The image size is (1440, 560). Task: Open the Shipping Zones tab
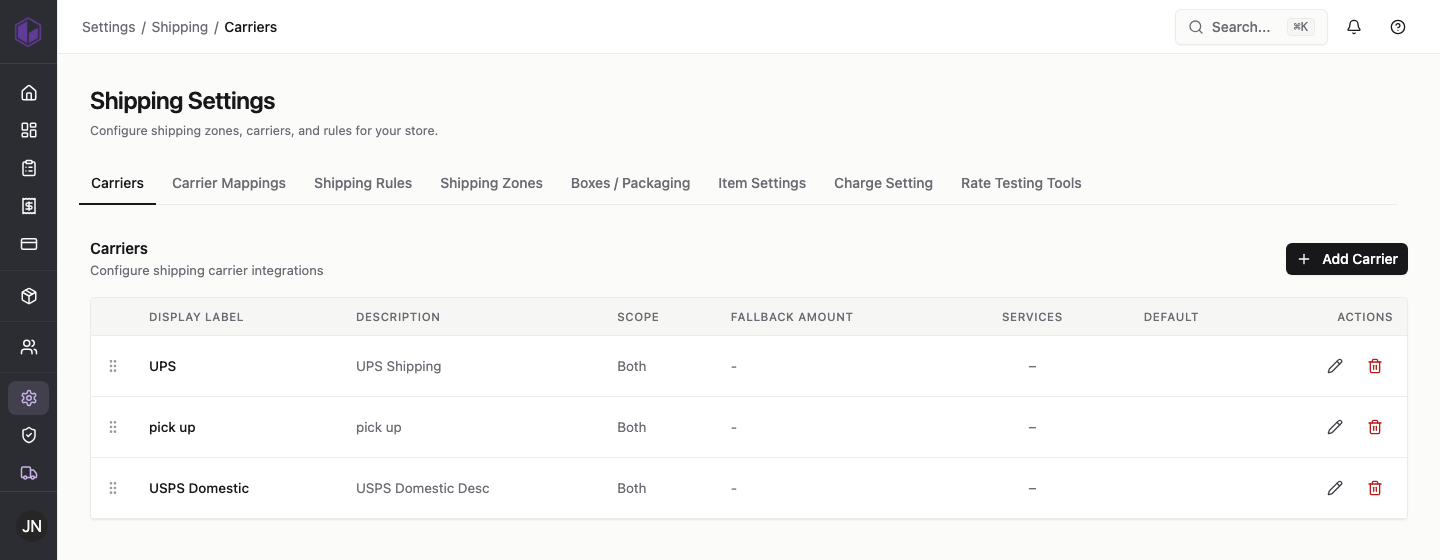tap(491, 183)
